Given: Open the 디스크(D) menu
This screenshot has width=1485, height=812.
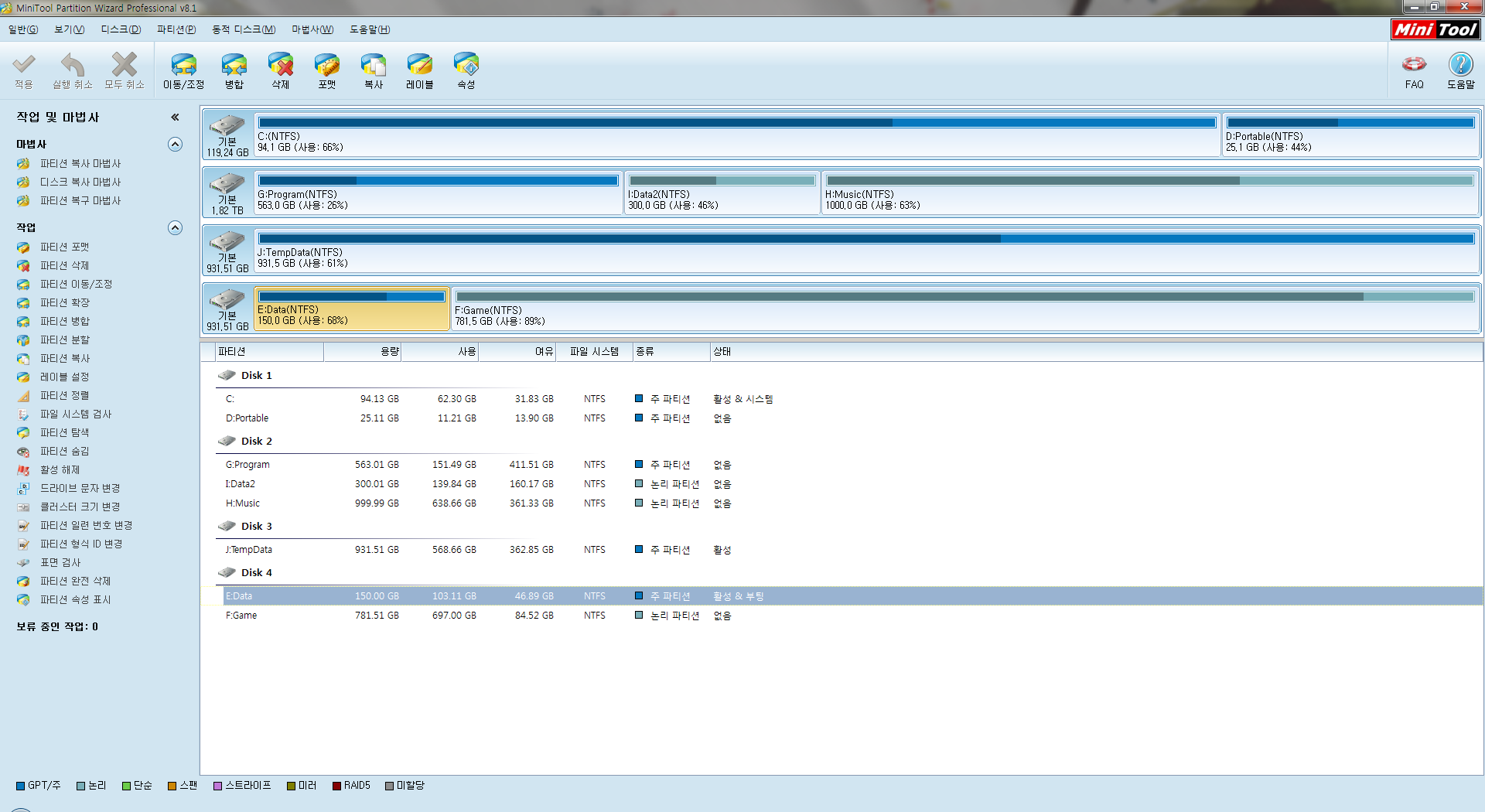Looking at the screenshot, I should pyautogui.click(x=121, y=29).
